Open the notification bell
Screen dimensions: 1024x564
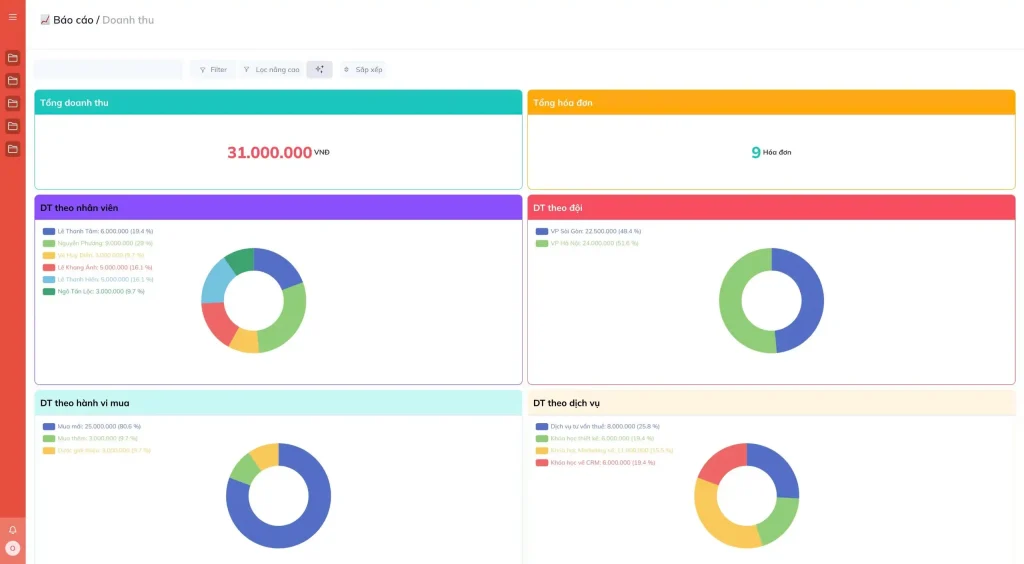[13, 529]
